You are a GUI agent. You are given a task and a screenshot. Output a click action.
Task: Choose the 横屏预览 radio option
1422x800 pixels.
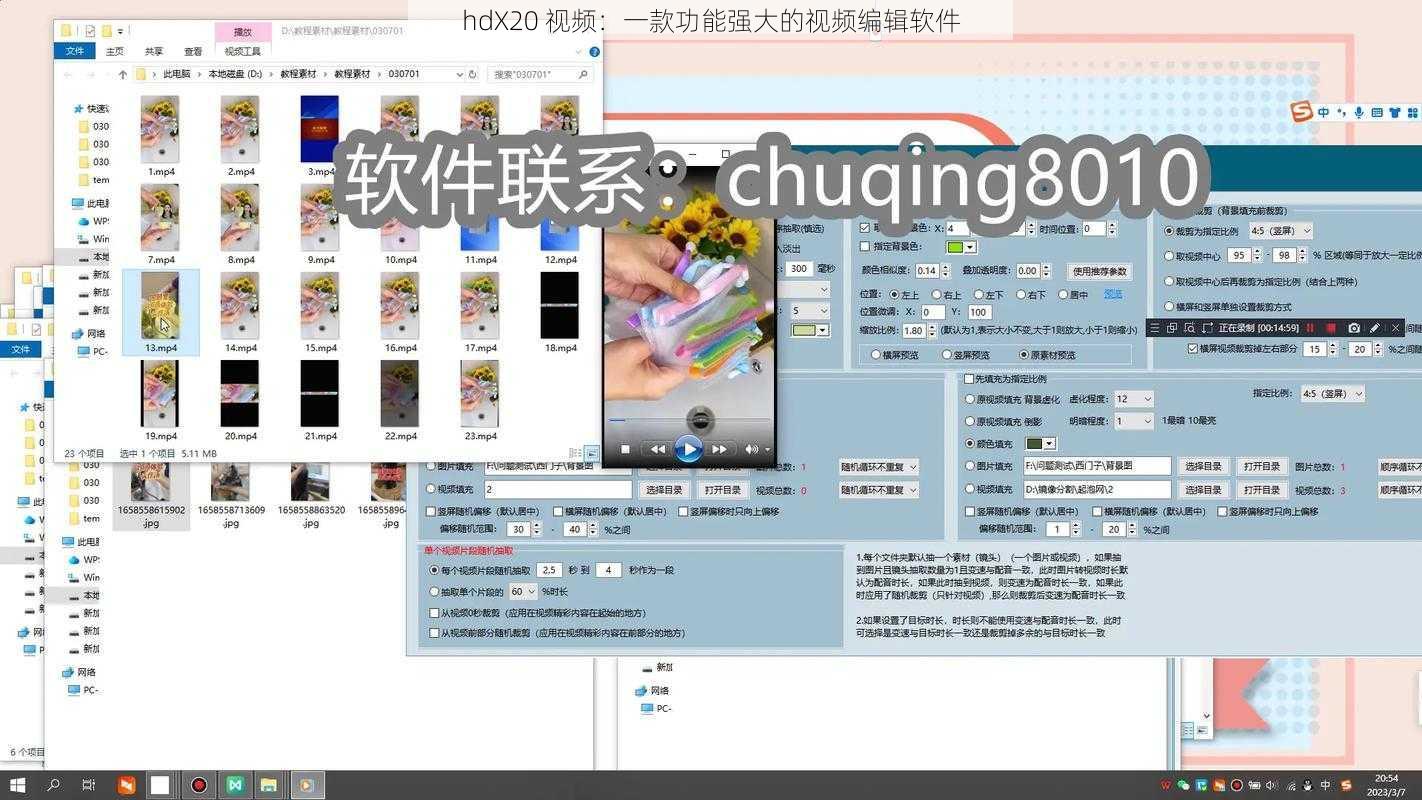pyautogui.click(x=877, y=355)
